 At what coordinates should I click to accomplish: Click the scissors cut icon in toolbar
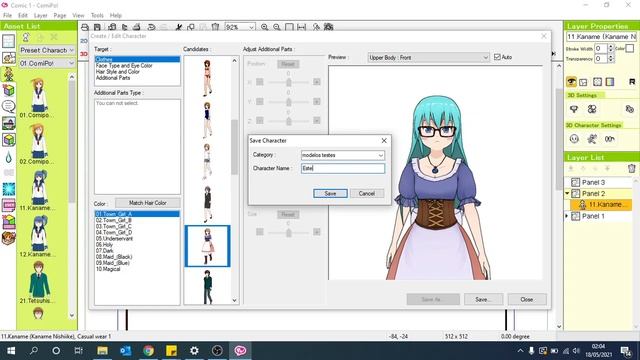(178, 27)
